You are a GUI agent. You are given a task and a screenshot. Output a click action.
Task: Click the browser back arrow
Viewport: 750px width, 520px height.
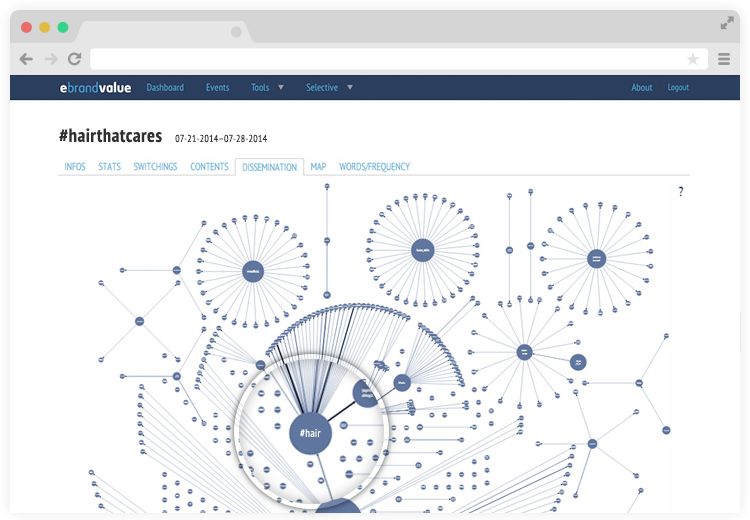(x=26, y=59)
